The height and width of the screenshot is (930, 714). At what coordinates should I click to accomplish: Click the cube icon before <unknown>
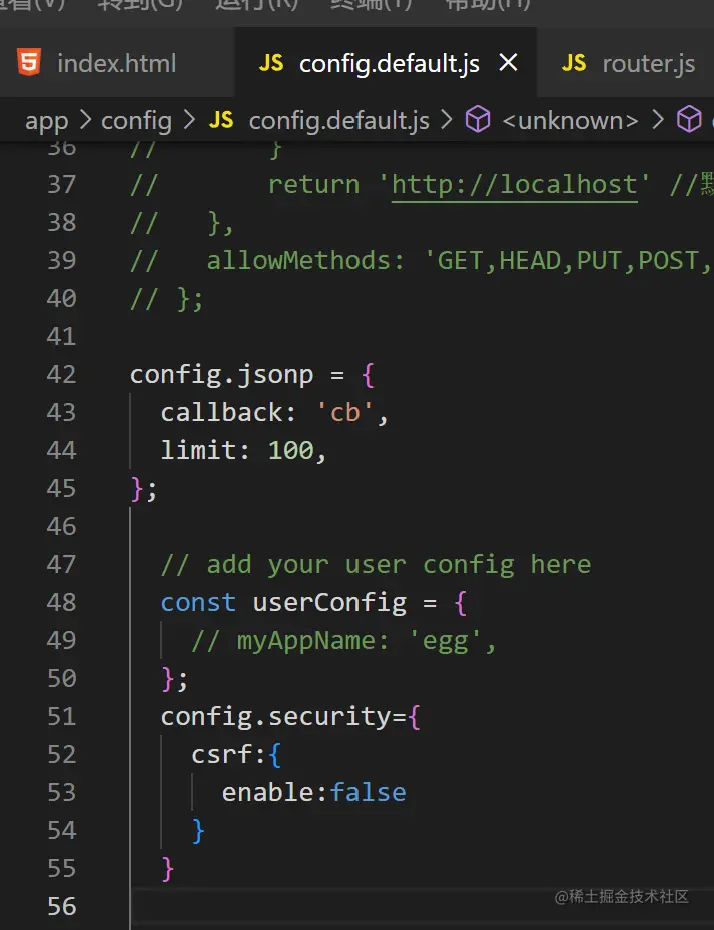click(478, 120)
